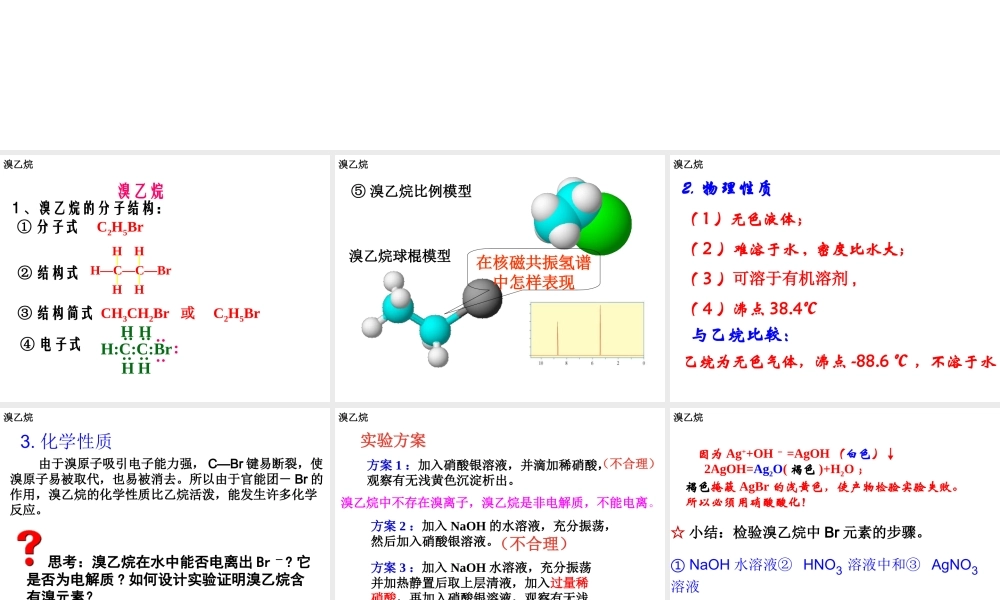Click the ⑤ 溴乙烷比例模型 label

point(411,191)
